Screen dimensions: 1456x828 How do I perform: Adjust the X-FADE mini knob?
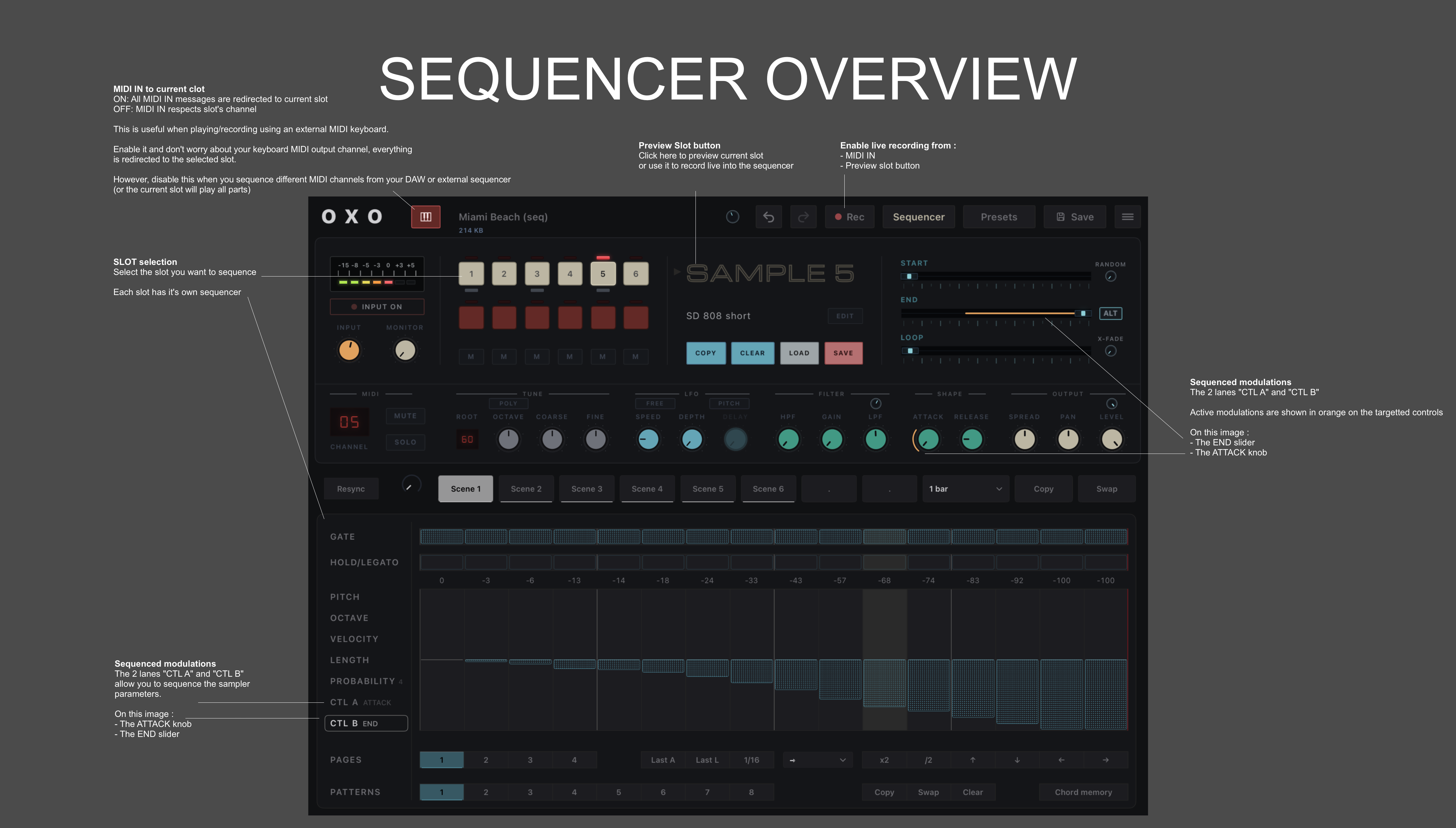(1110, 351)
